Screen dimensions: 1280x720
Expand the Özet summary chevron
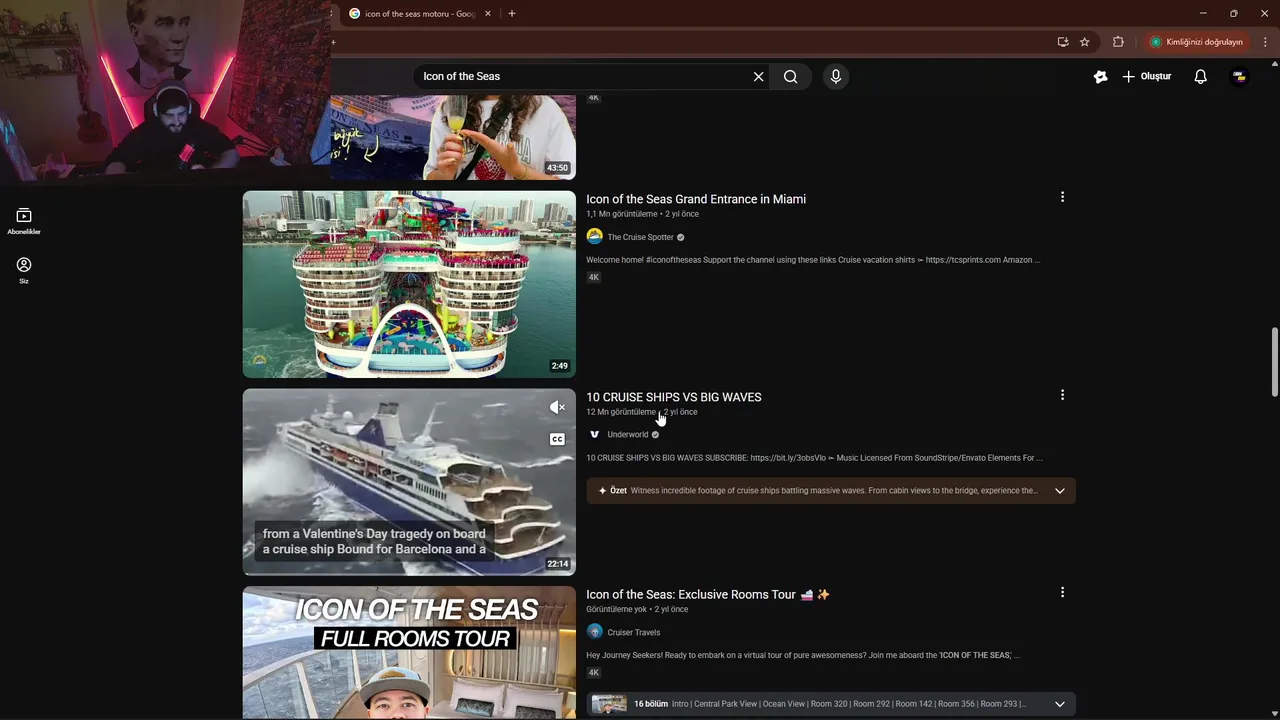[x=1059, y=491]
